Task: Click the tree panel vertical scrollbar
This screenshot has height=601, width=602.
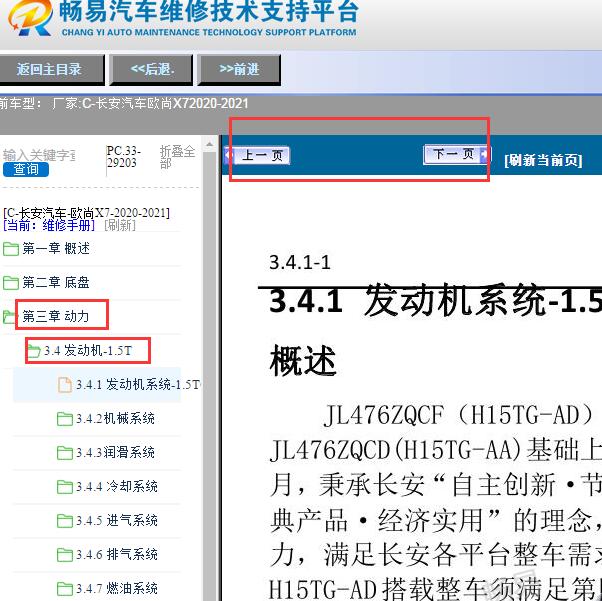Action: click(209, 369)
